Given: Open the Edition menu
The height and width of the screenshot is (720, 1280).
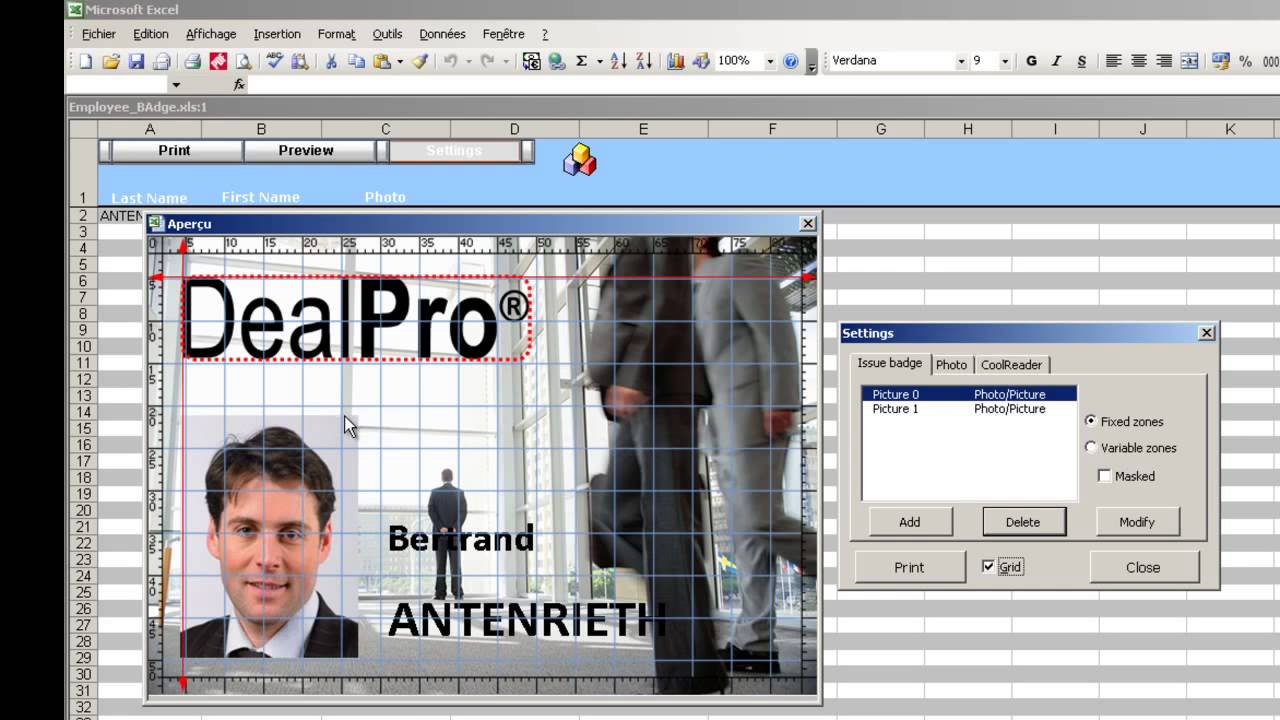Looking at the screenshot, I should tap(151, 34).
